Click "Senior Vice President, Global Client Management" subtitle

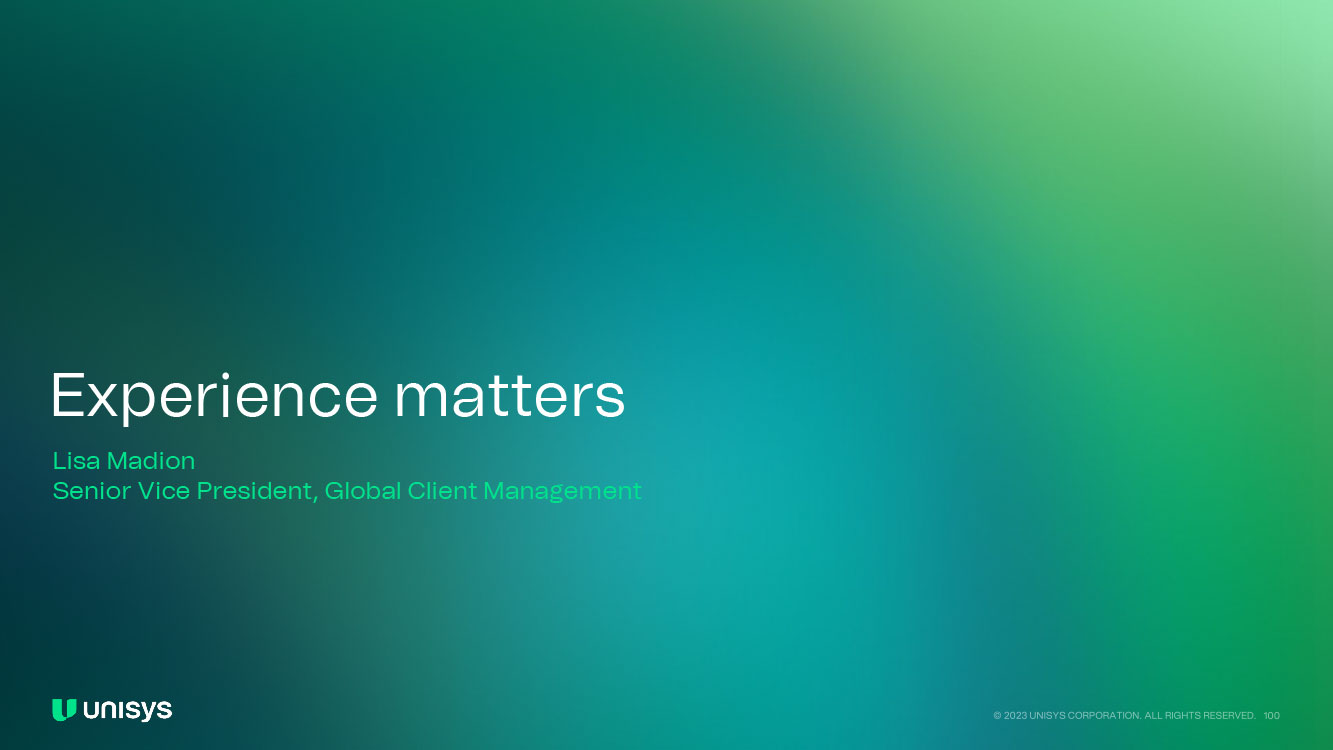pyautogui.click(x=347, y=491)
